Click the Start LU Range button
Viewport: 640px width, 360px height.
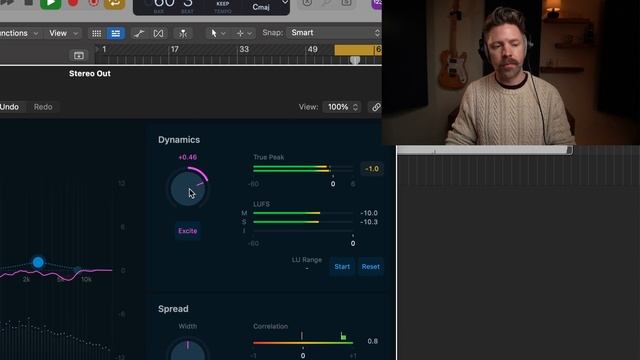342,267
